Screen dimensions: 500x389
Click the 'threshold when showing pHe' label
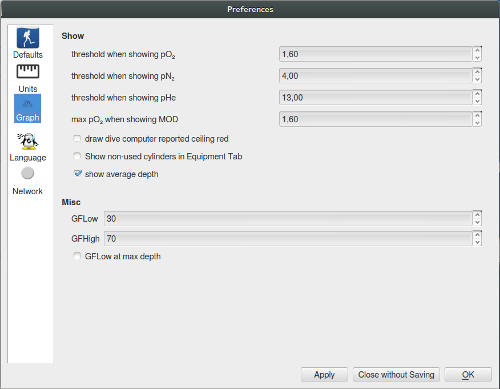tap(124, 98)
